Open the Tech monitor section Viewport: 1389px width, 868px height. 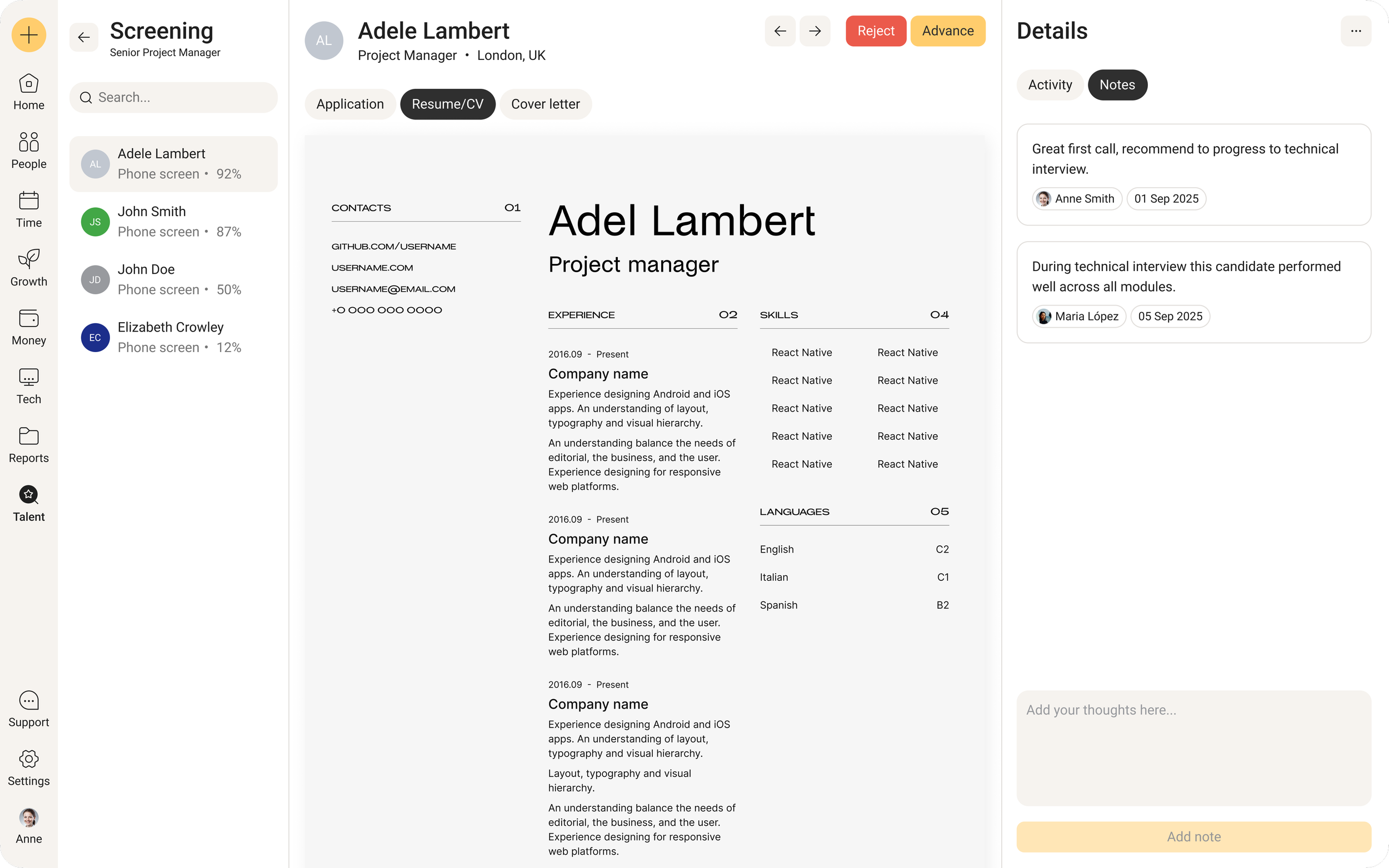click(29, 386)
